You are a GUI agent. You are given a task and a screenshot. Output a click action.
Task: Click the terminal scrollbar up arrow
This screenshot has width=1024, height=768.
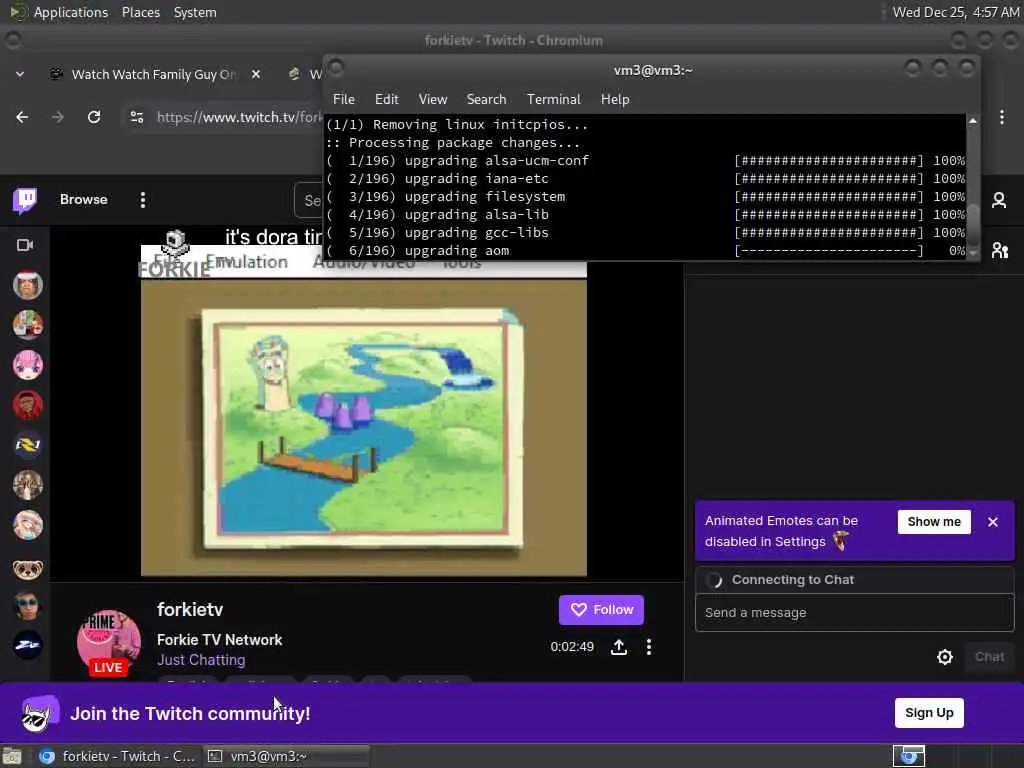click(972, 121)
